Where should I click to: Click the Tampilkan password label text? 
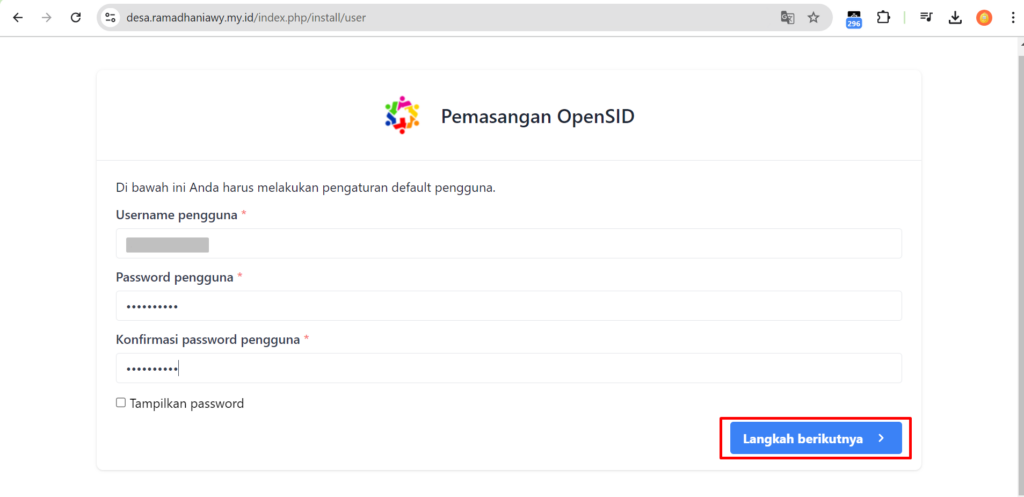[x=187, y=404]
